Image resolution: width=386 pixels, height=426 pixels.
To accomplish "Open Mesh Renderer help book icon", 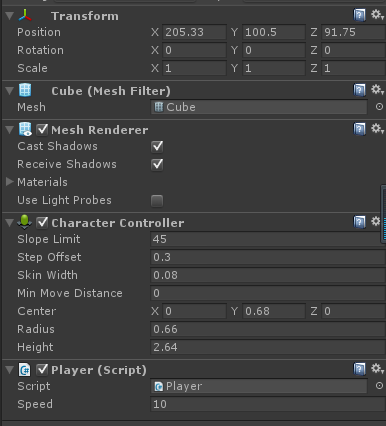I will 359,129.
